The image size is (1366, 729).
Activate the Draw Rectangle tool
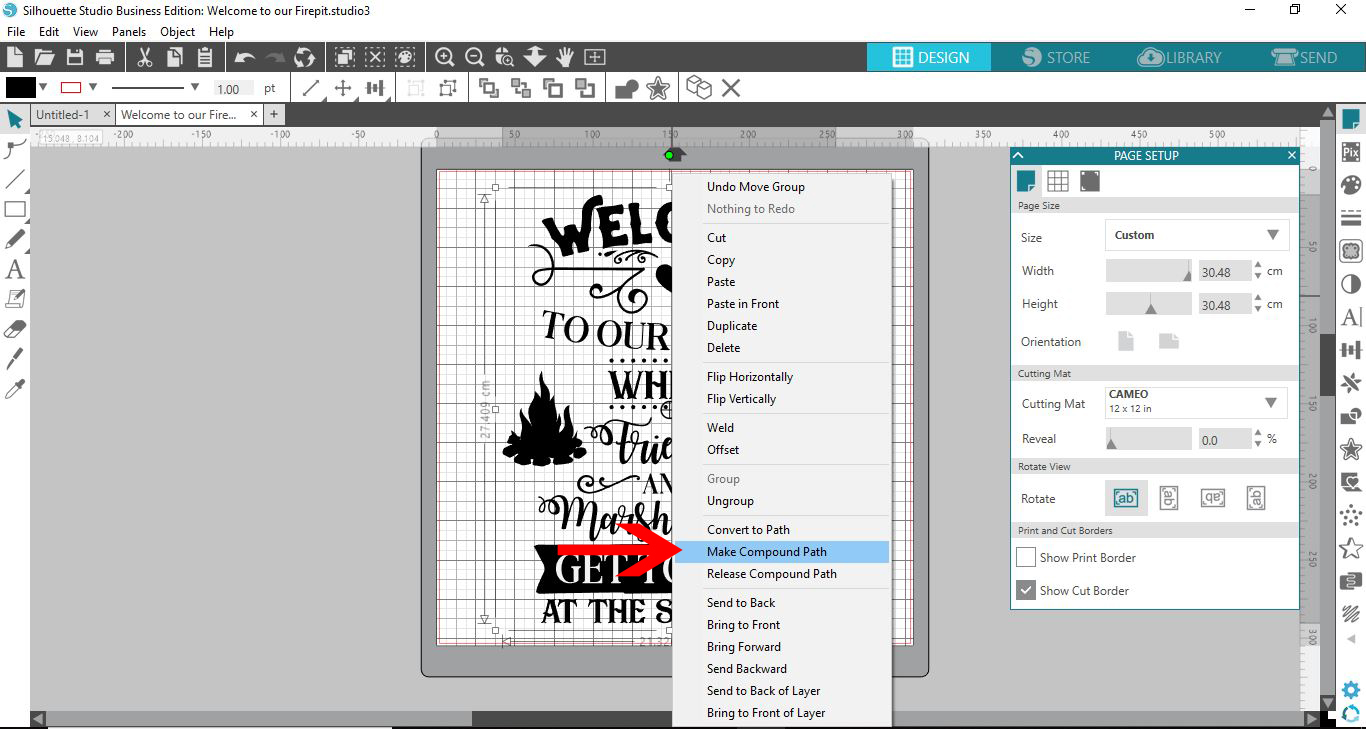click(15, 210)
